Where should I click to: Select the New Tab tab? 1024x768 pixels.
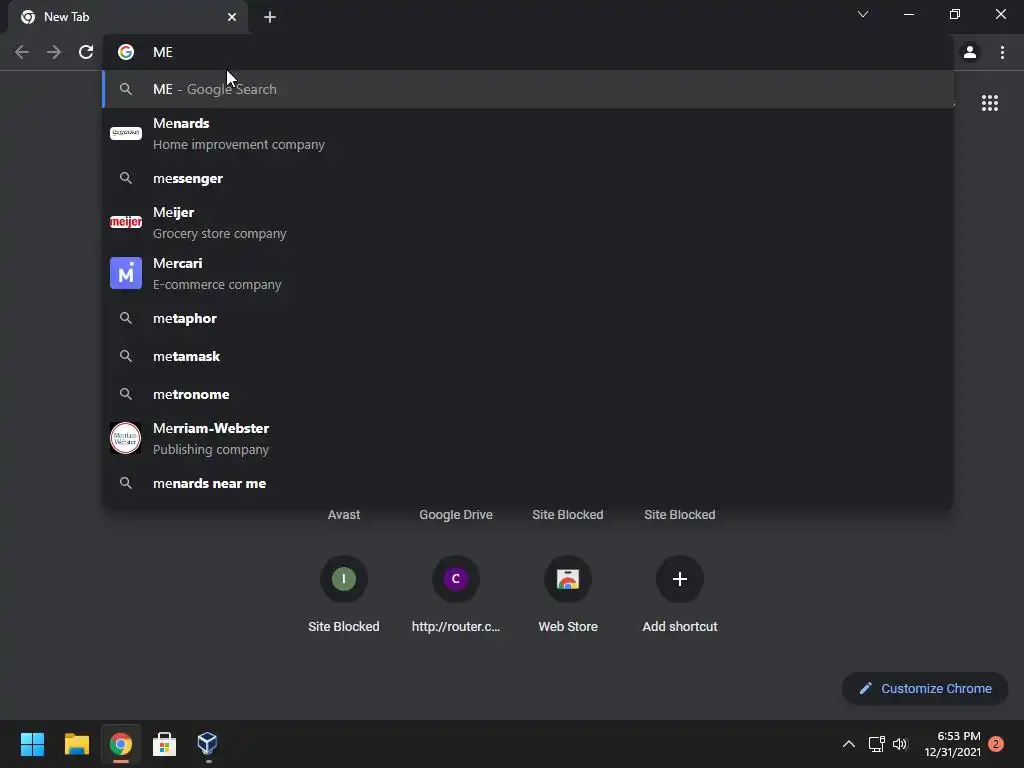pos(127,17)
